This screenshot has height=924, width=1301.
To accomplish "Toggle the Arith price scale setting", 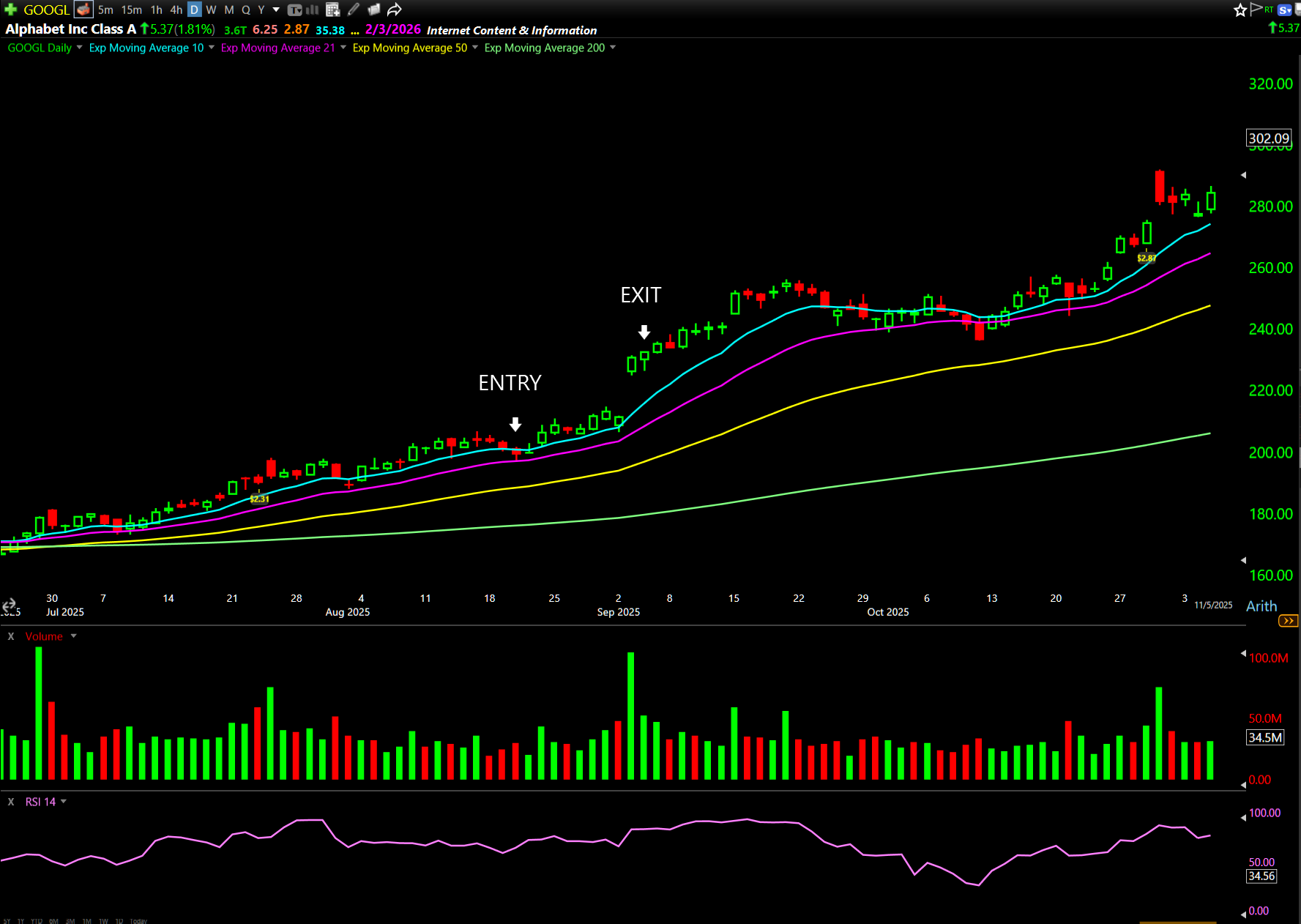I will (x=1261, y=606).
